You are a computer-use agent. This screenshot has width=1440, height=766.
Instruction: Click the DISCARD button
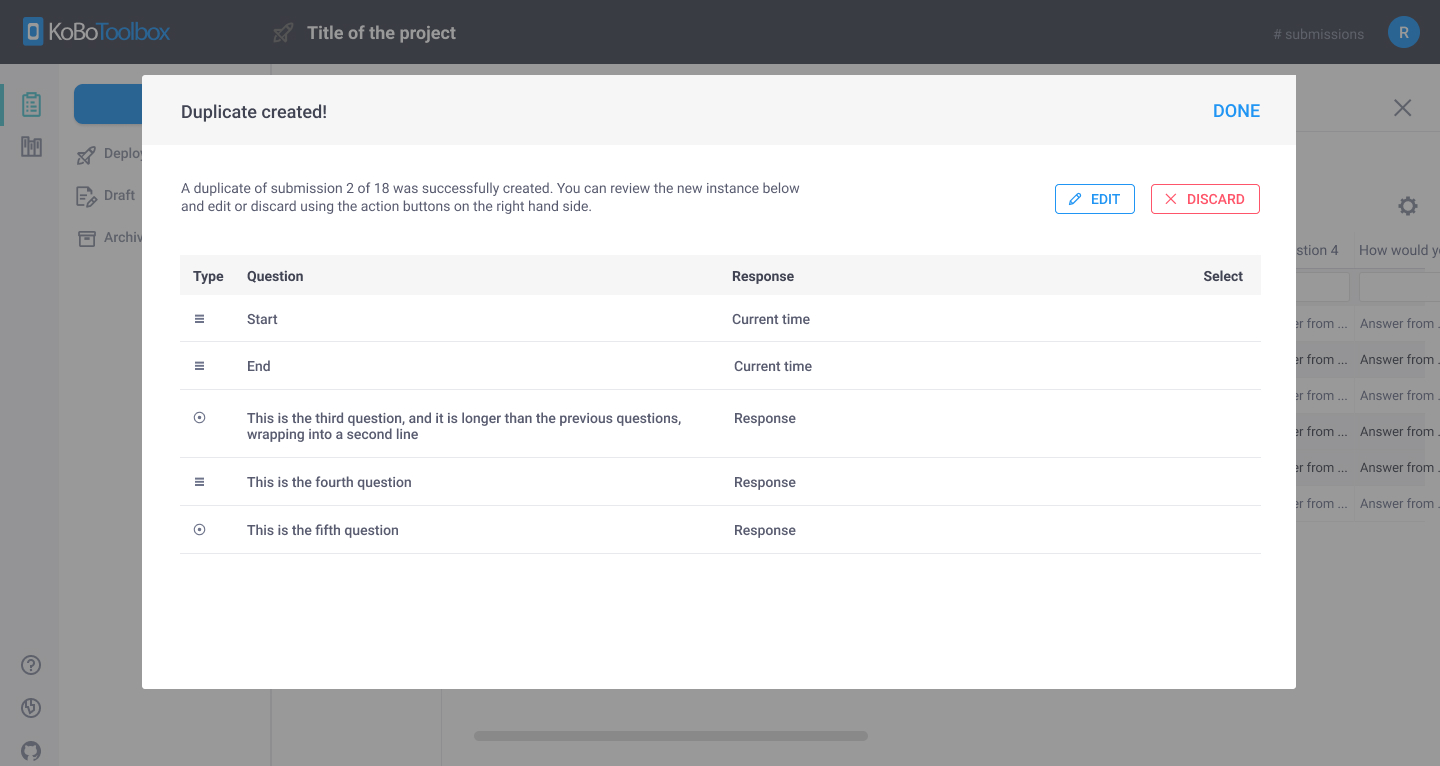(1205, 198)
